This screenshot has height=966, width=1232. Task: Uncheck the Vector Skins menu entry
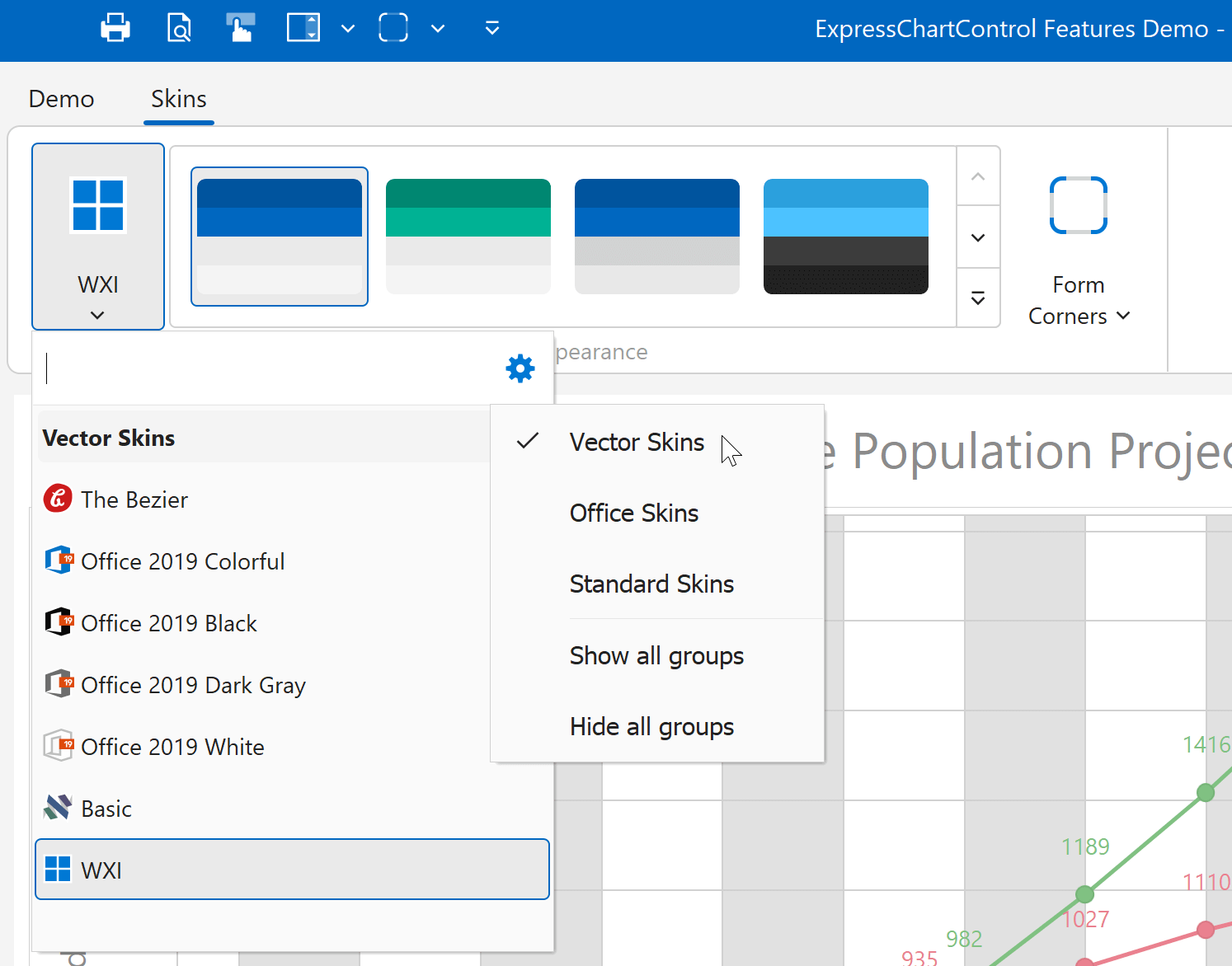point(637,442)
